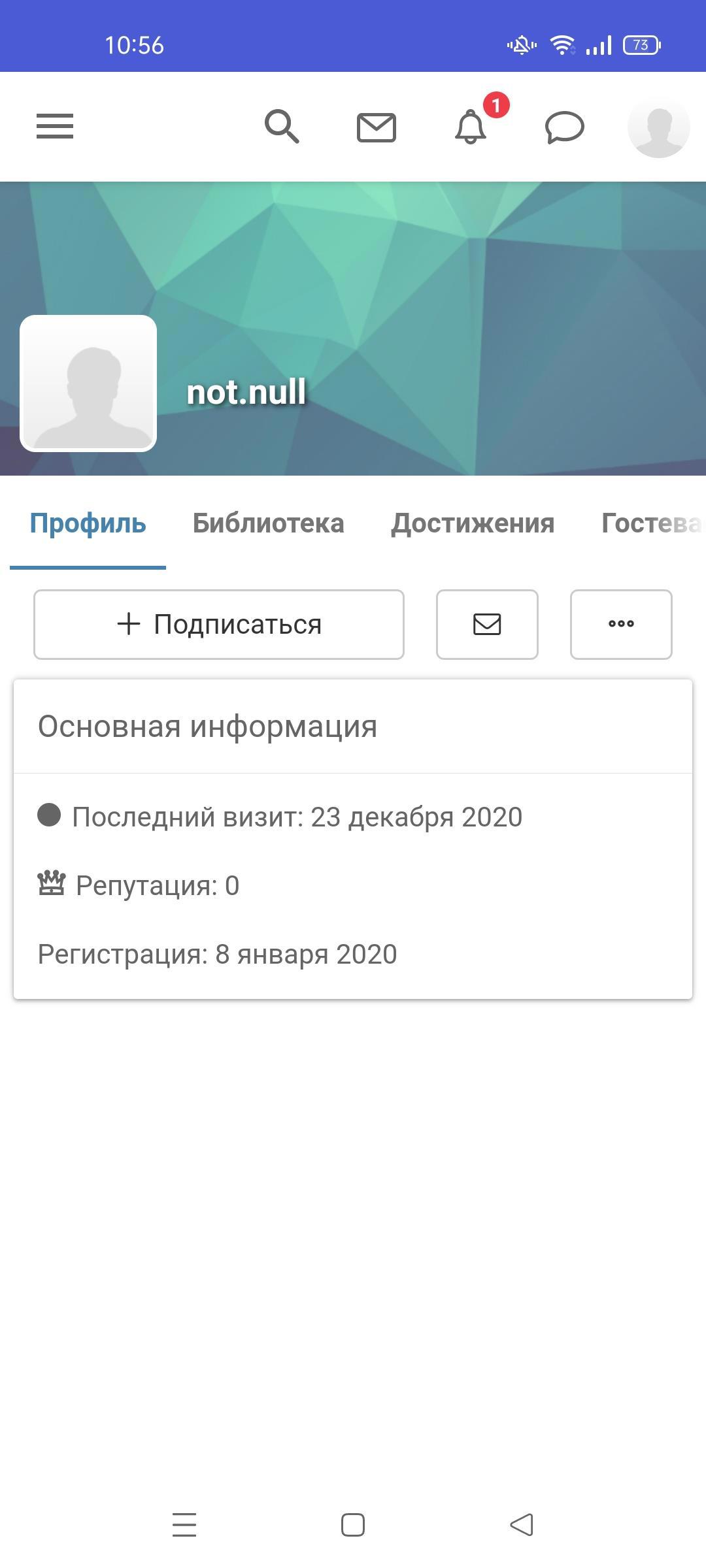Switch to the Библиотека tab
The image size is (706, 1568).
pyautogui.click(x=268, y=523)
